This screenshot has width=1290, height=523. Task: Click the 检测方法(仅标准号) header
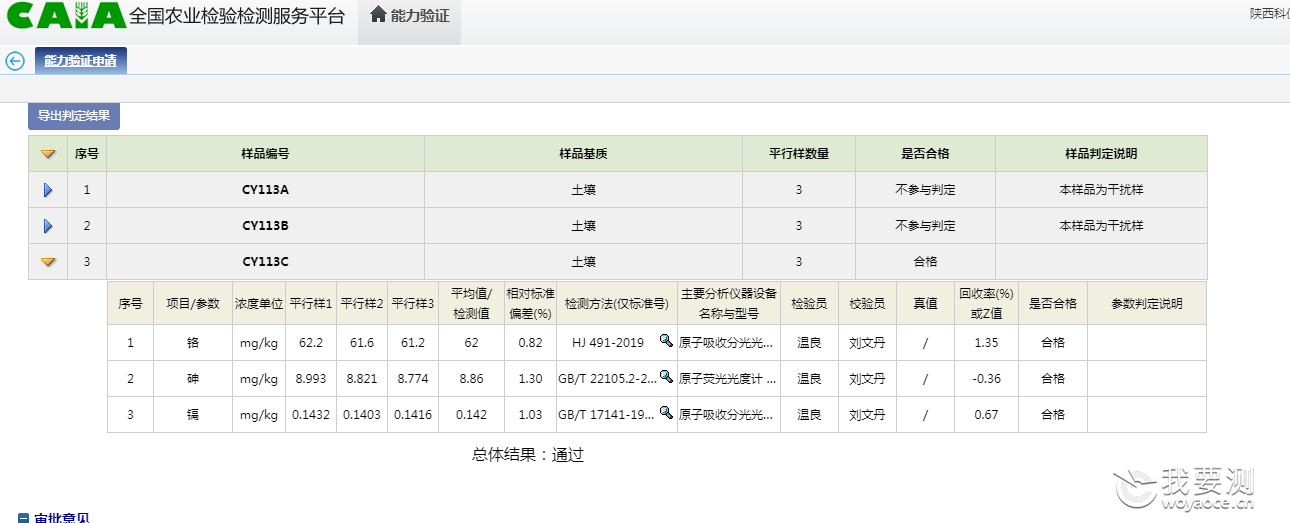pyautogui.click(x=616, y=304)
